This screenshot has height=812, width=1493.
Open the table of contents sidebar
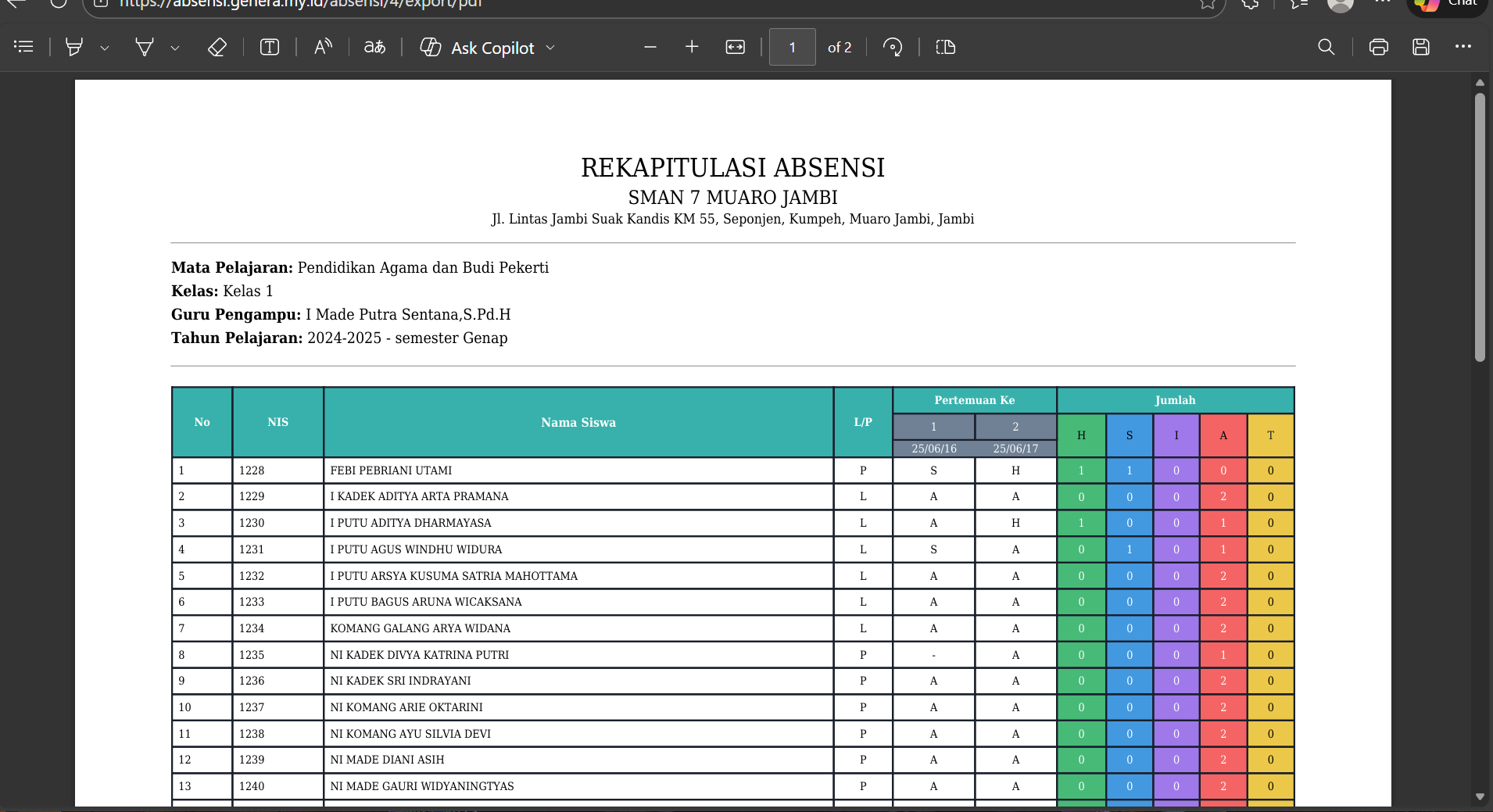coord(23,47)
